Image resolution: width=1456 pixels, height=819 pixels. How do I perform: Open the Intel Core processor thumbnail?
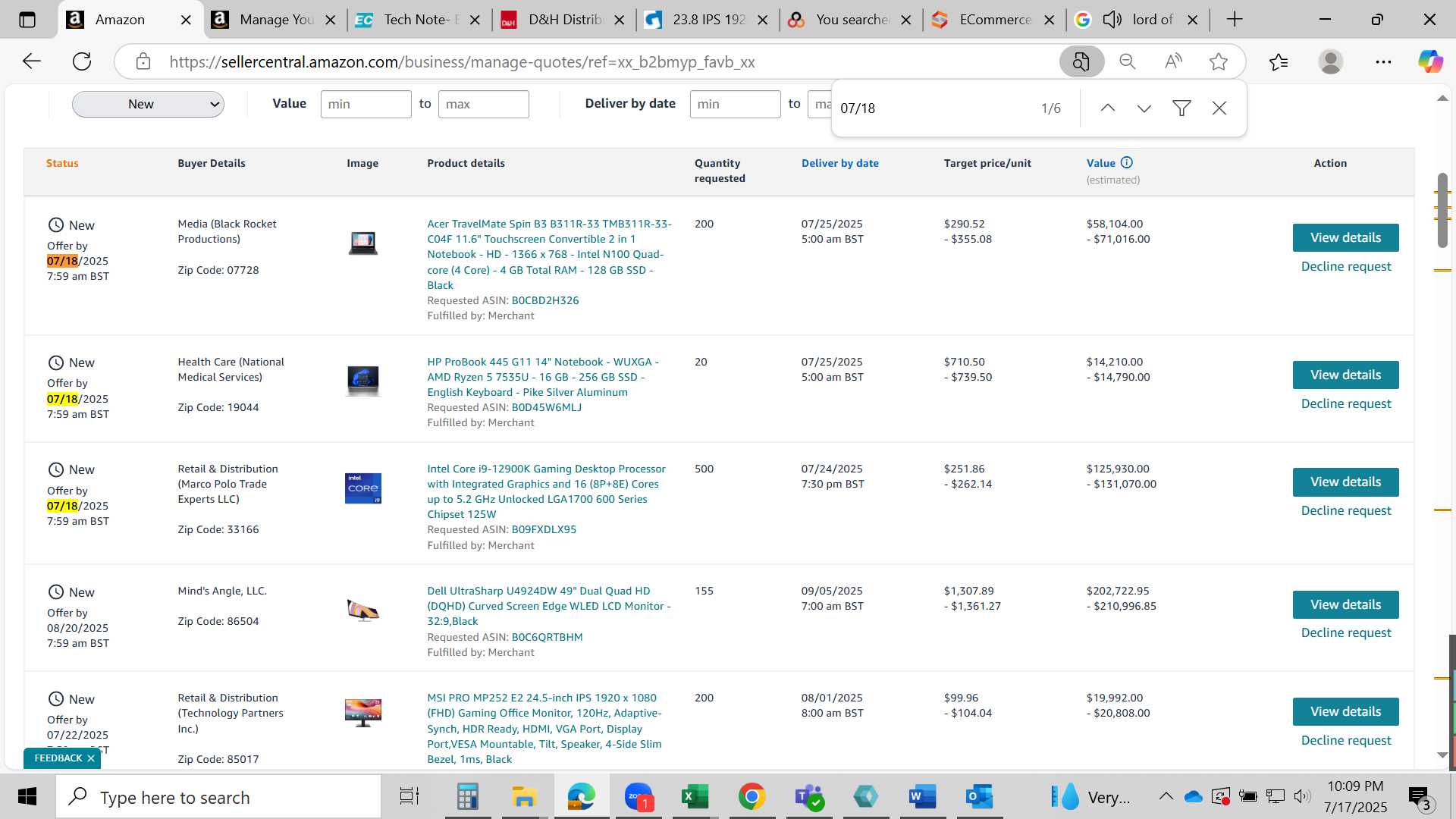[x=362, y=488]
